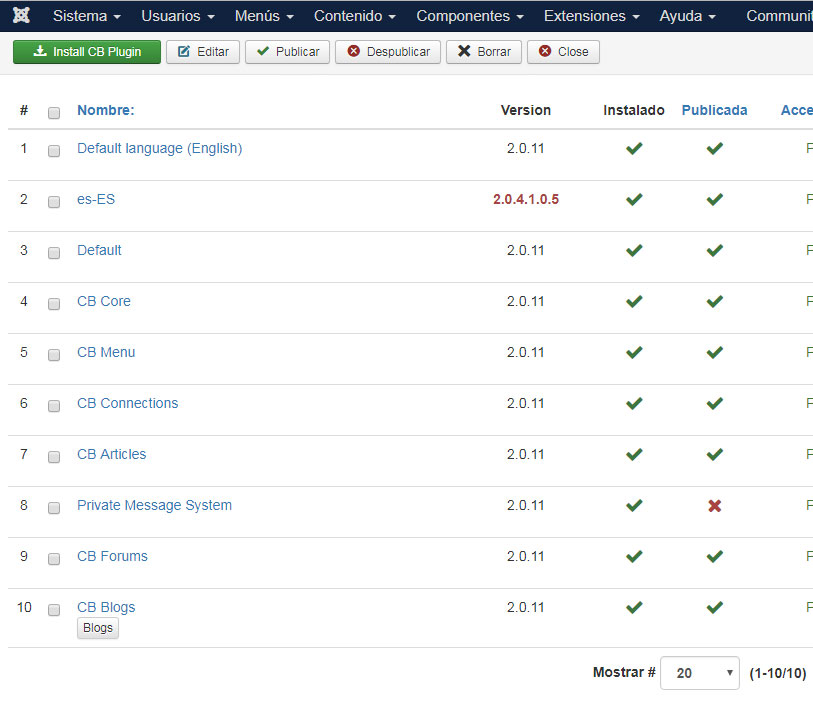Check the Default row checkbox
The image size is (813, 726).
54,253
